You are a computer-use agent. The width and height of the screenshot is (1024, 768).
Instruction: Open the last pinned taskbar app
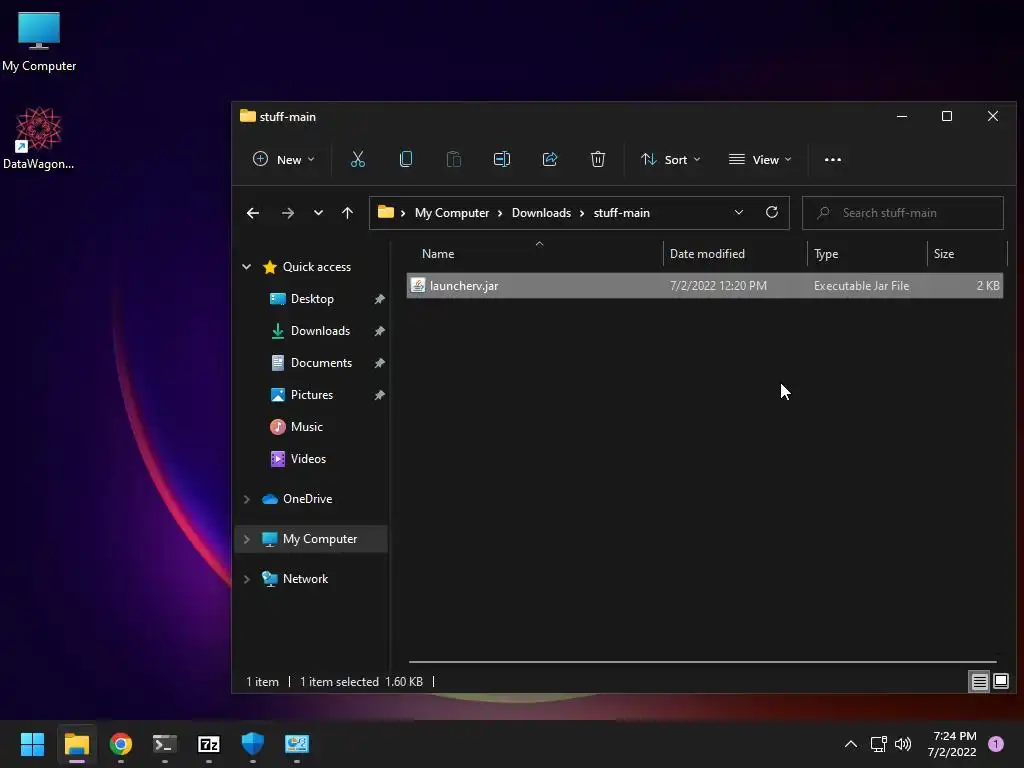(x=297, y=744)
